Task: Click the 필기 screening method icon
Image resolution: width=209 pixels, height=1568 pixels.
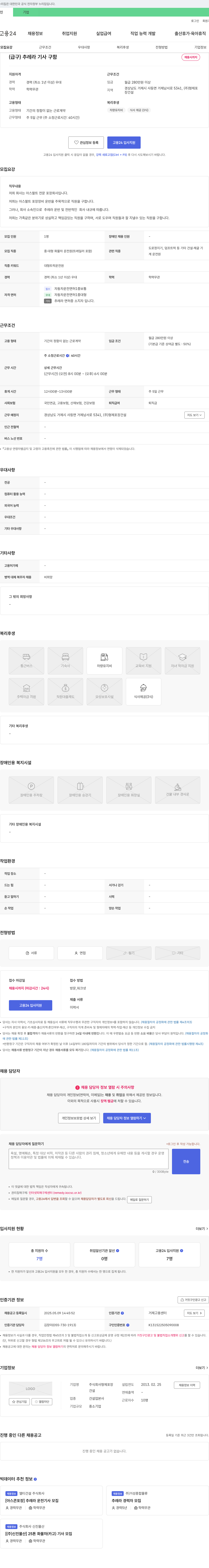Action: pyautogui.click(x=129, y=953)
